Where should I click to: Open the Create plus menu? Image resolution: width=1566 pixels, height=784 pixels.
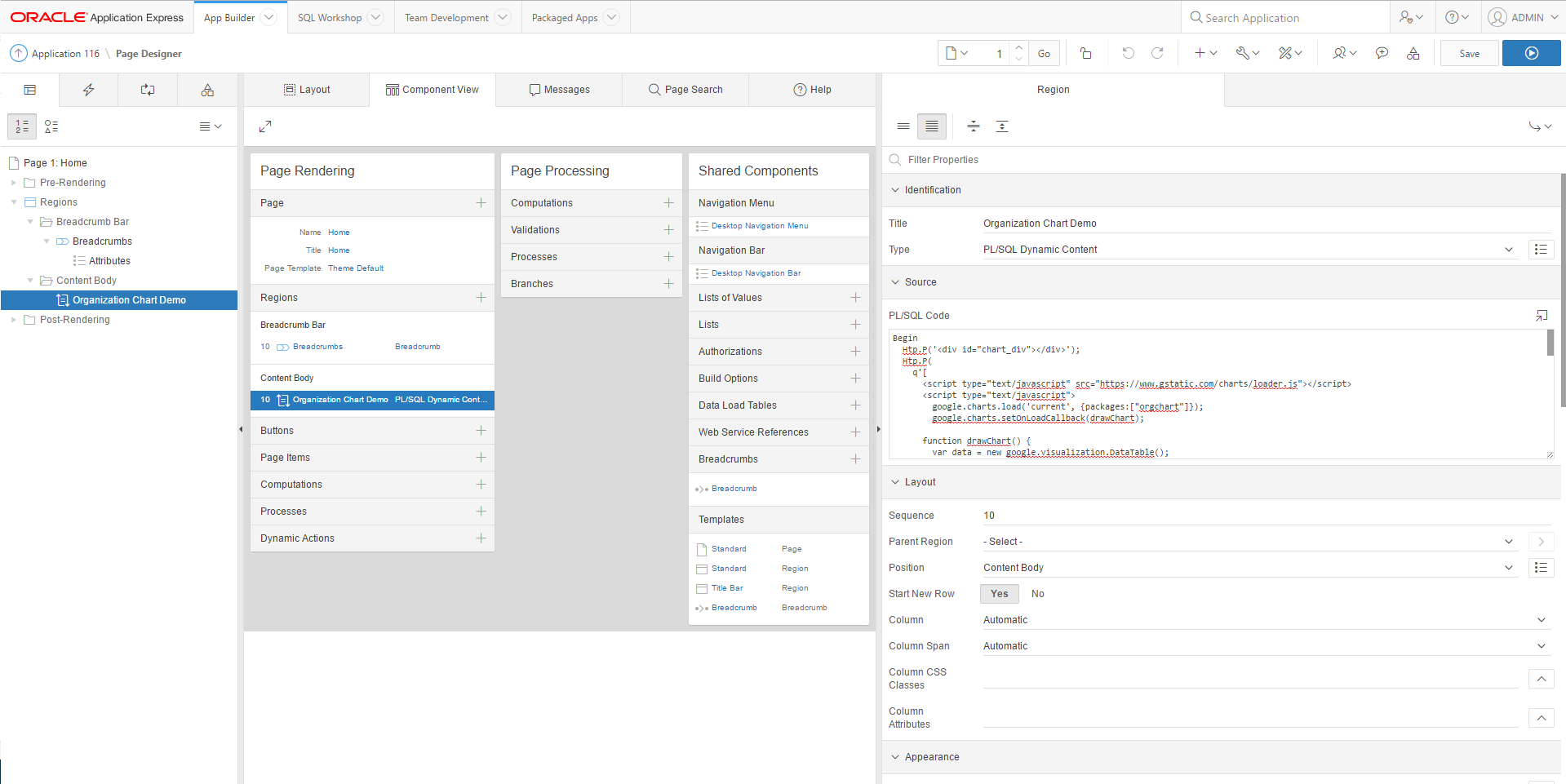[1205, 53]
